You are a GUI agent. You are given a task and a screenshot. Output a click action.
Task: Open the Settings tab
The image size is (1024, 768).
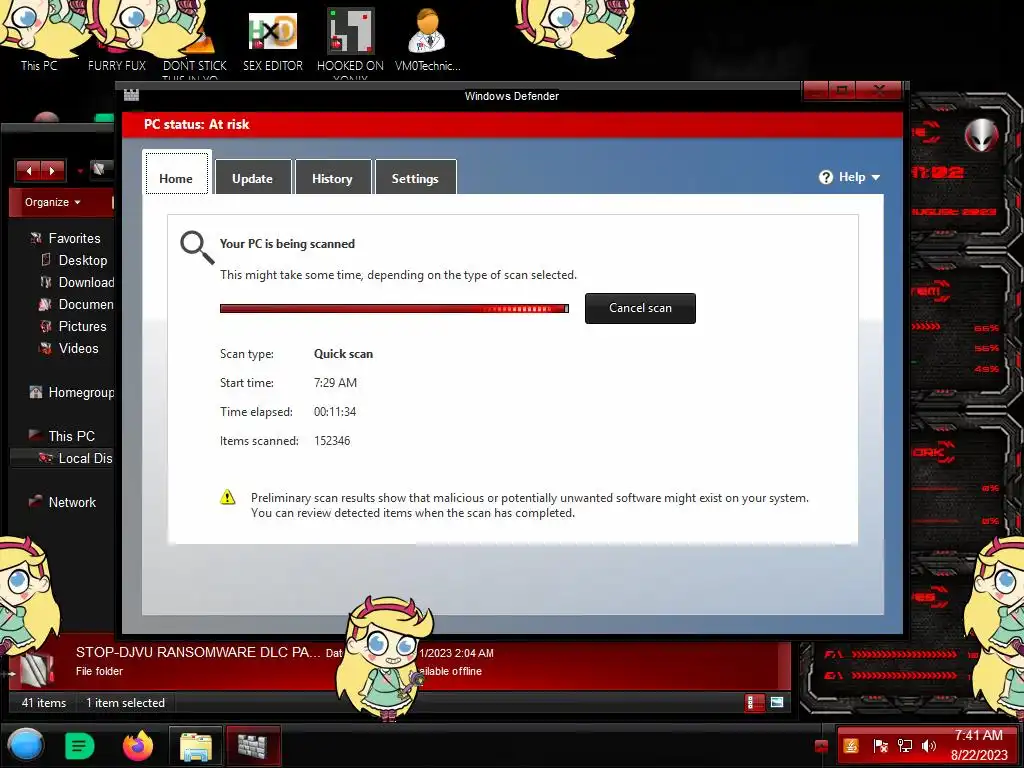(415, 177)
